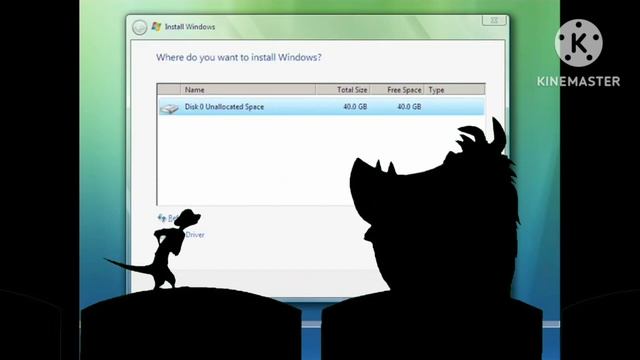Click the Name column header
The width and height of the screenshot is (640, 360).
248,89
